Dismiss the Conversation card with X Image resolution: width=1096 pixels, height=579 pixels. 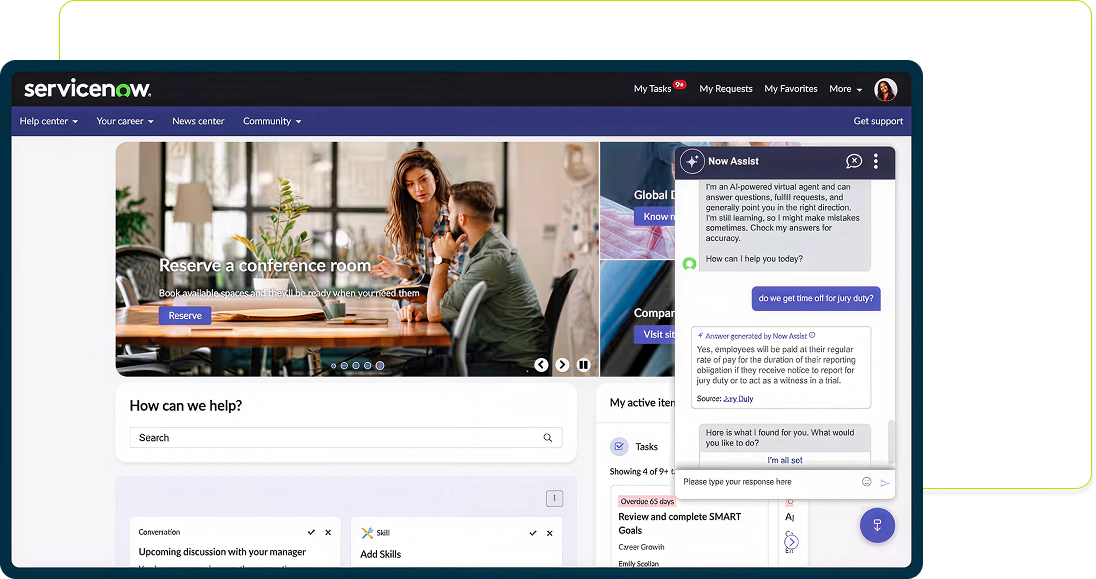click(327, 533)
